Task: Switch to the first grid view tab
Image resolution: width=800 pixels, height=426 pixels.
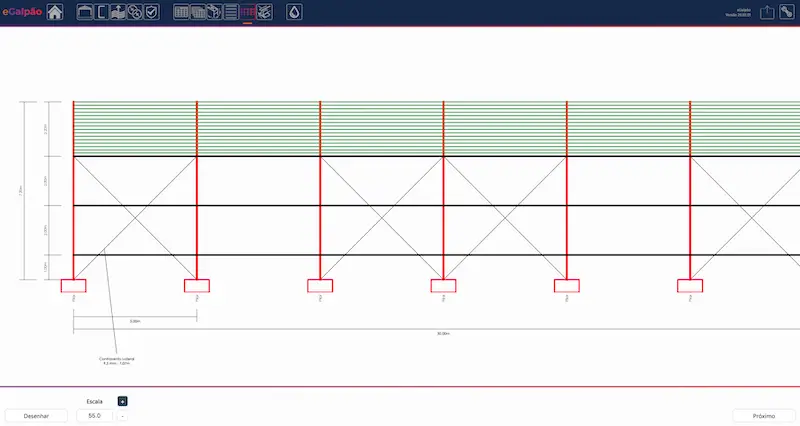Action: pyautogui.click(x=181, y=12)
